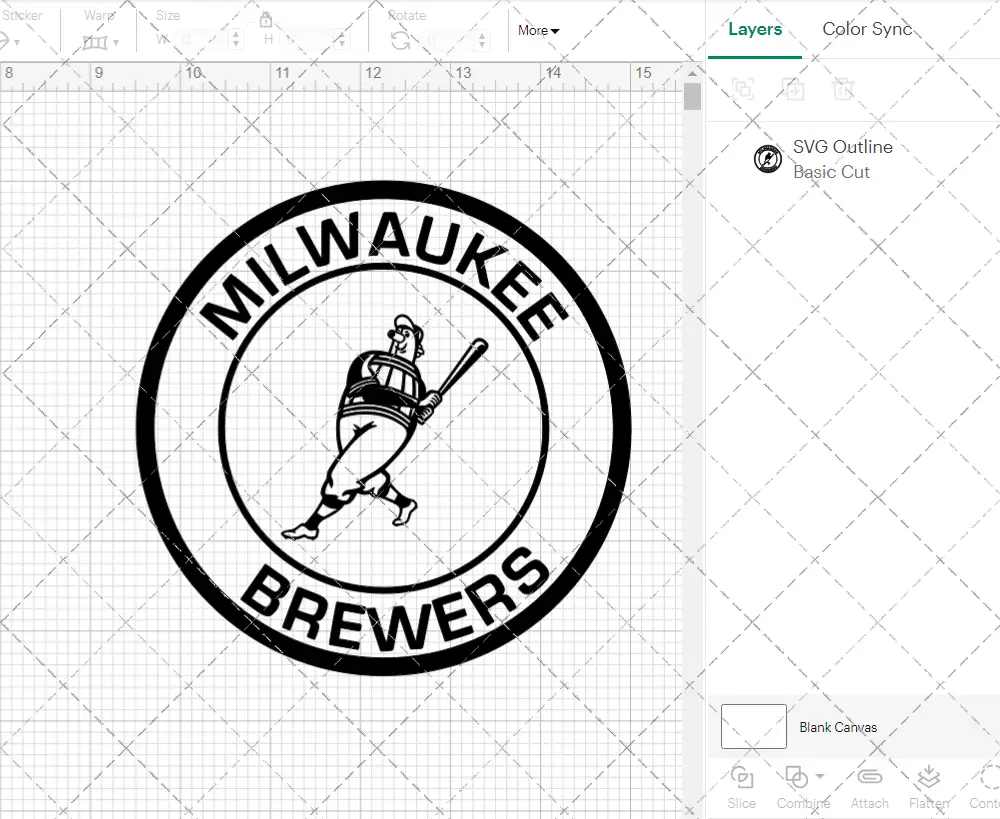Select the Milwaukee Brewers logo on canvas

click(x=384, y=428)
